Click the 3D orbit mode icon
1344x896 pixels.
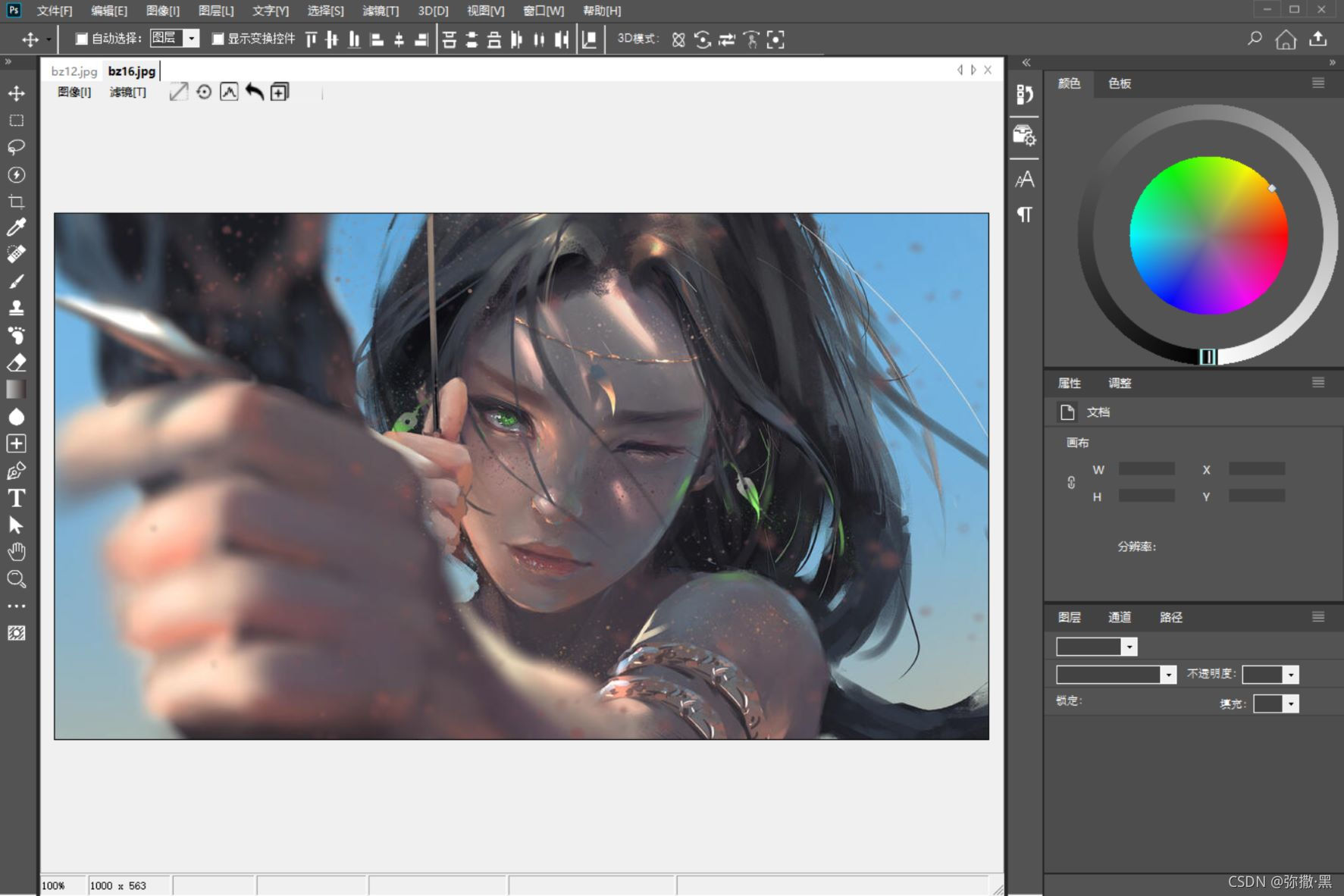[678, 39]
